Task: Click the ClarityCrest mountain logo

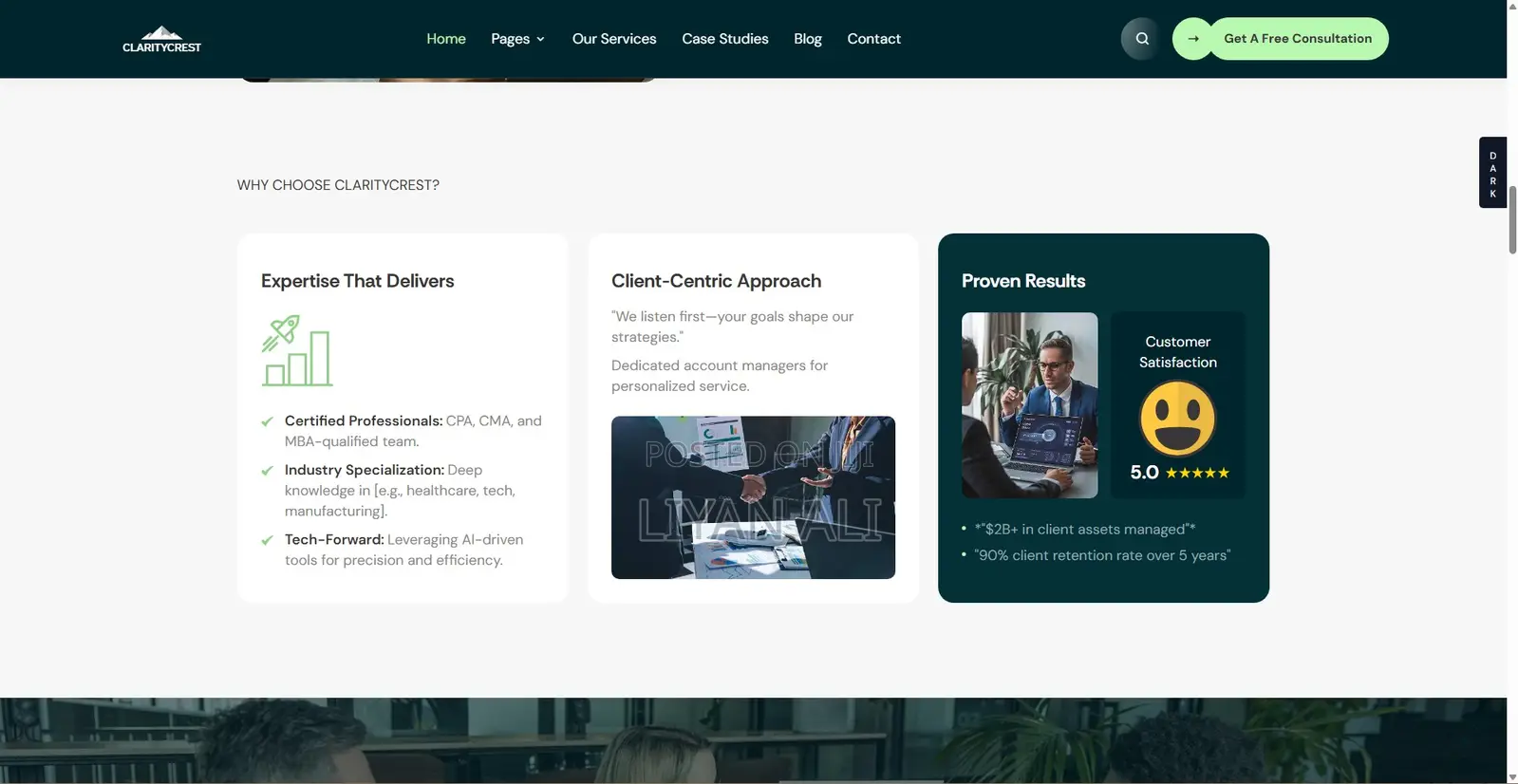Action: coord(161,39)
